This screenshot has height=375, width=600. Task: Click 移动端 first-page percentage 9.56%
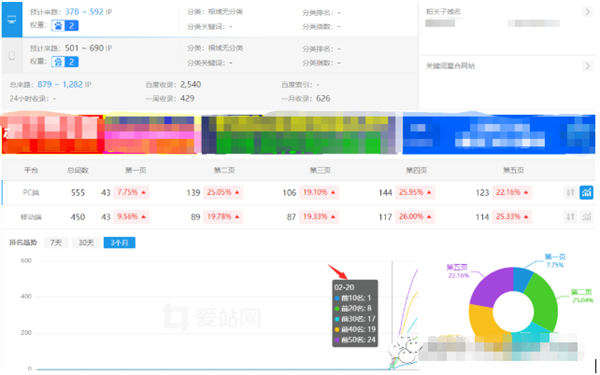point(131,217)
